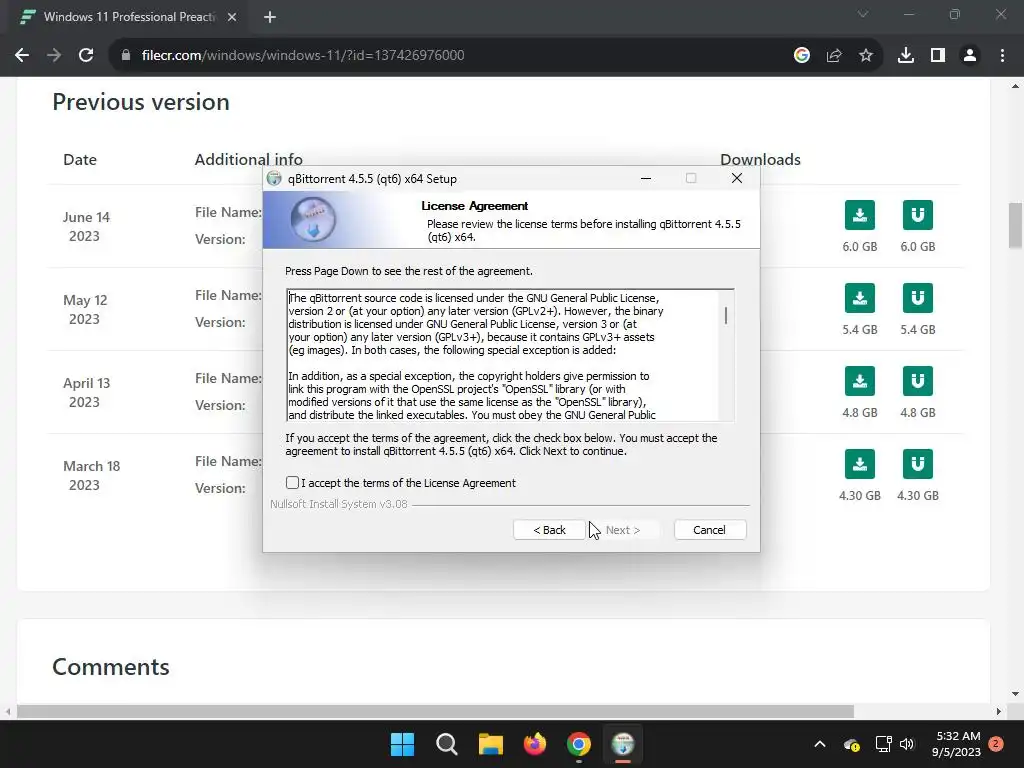The image size is (1024, 768).
Task: Click the 'Previous version' heading
Action: [x=141, y=102]
